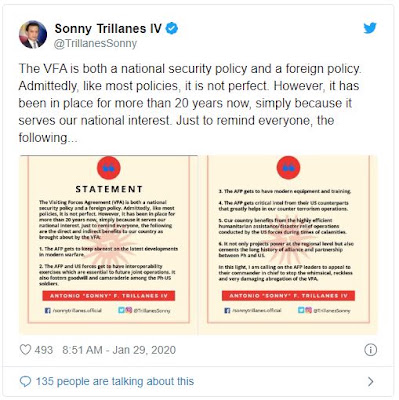This screenshot has width=399, height=400.
Task: Click red quote circle in left image
Action: [x=108, y=168]
